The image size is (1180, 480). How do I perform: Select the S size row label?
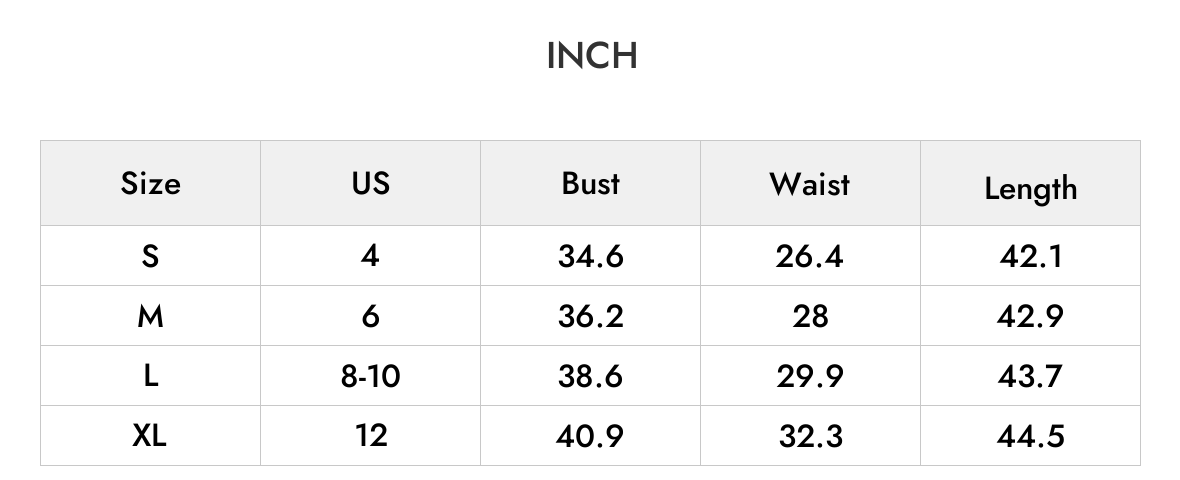click(151, 256)
